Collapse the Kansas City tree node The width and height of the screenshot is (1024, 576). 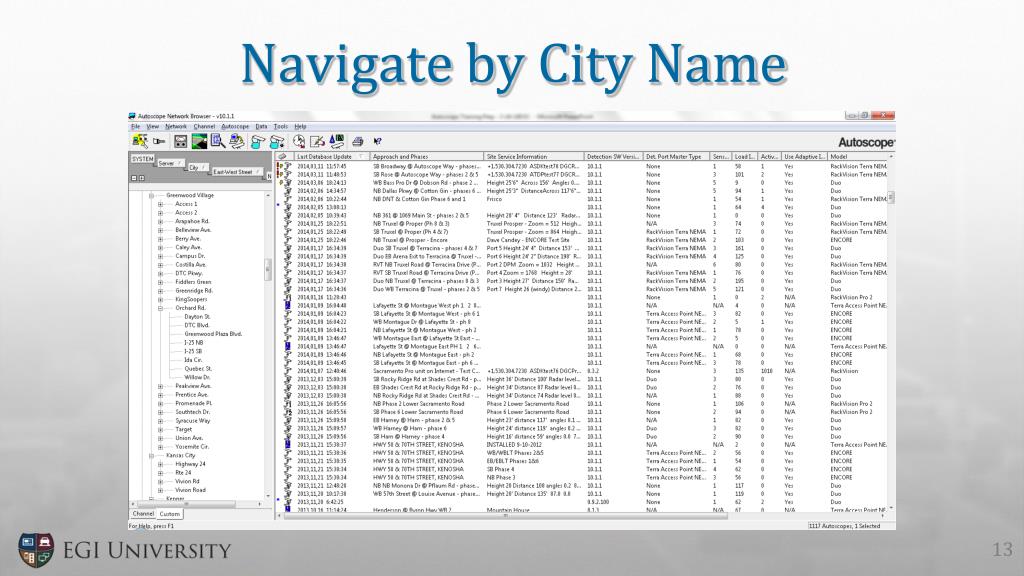(x=151, y=456)
